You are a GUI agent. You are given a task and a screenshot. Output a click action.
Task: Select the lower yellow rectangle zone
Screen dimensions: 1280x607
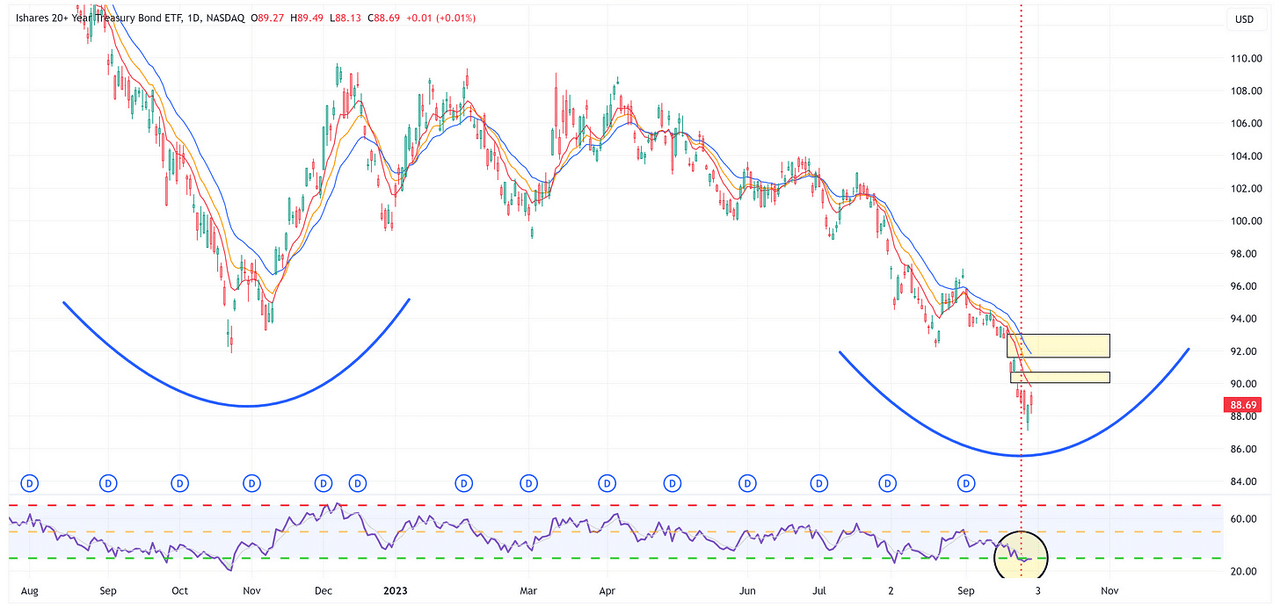click(1060, 377)
